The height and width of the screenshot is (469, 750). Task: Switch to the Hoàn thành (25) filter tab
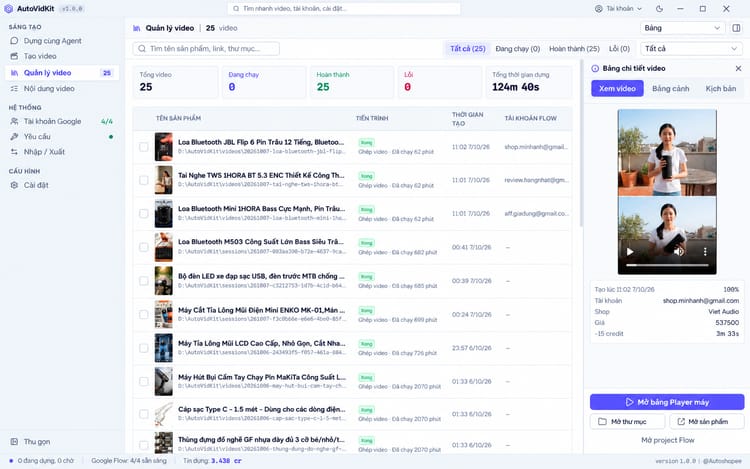pyautogui.click(x=574, y=49)
